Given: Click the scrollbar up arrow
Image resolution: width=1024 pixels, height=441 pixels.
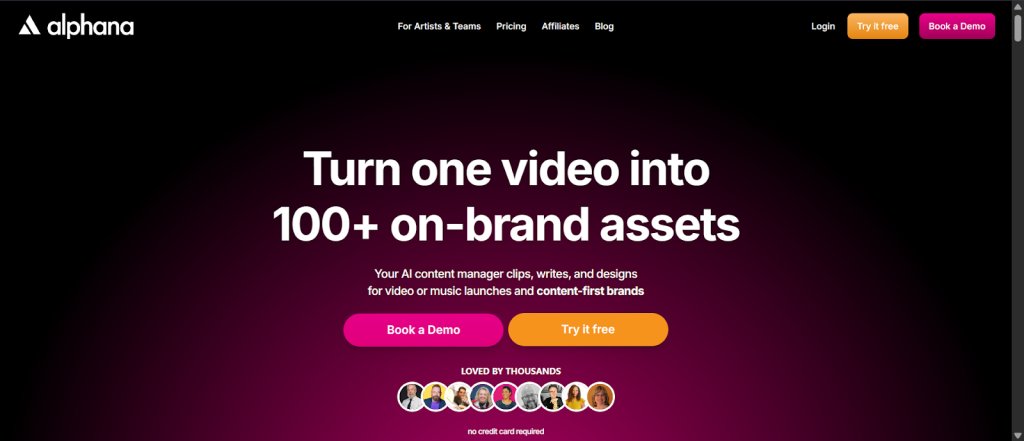Looking at the screenshot, I should (1017, 6).
